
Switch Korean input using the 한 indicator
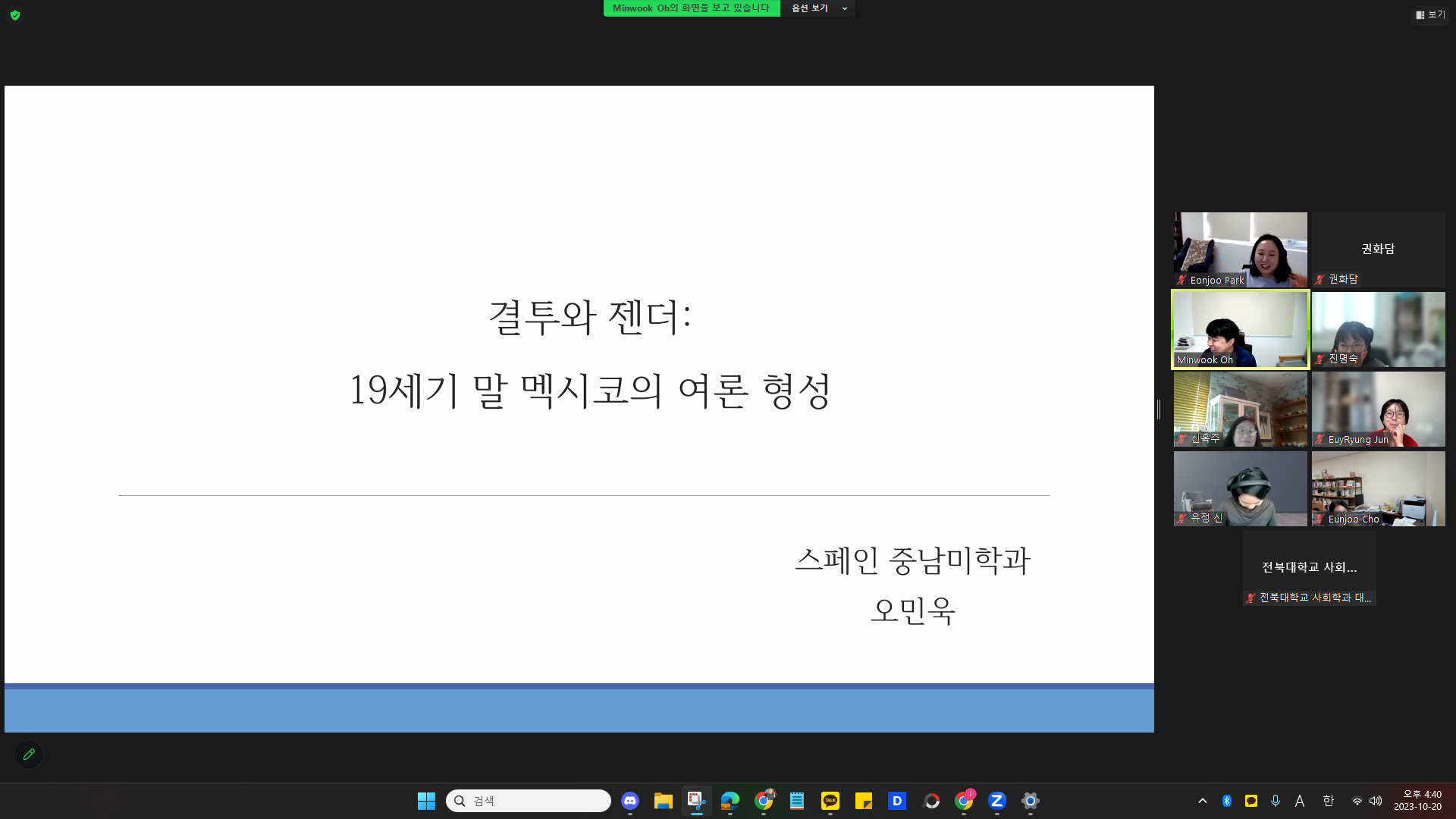click(1328, 801)
